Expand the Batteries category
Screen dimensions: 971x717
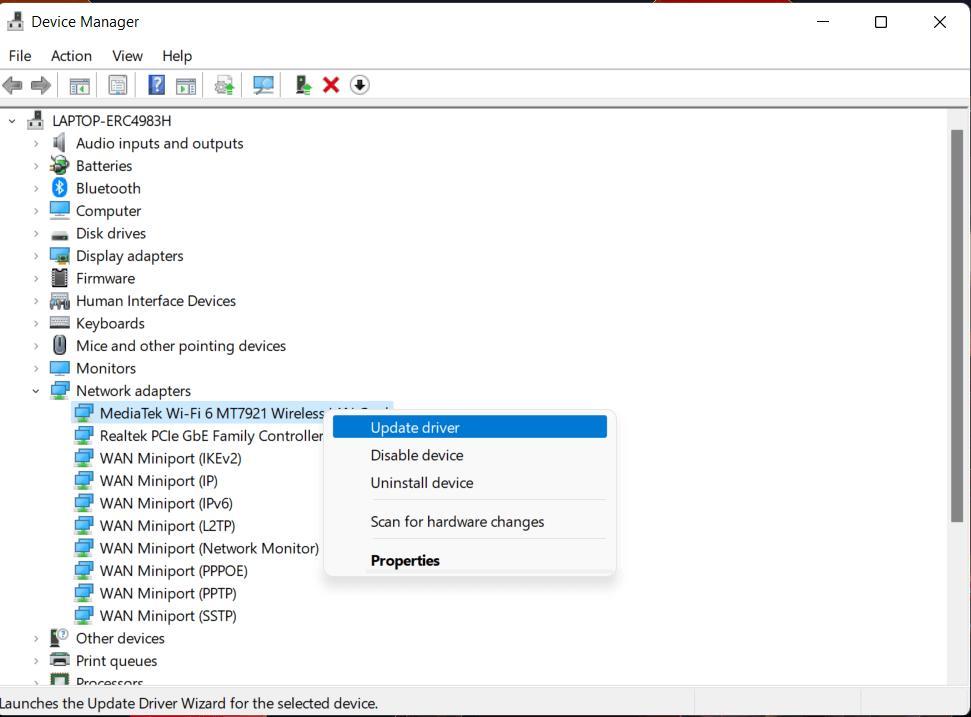tap(36, 166)
